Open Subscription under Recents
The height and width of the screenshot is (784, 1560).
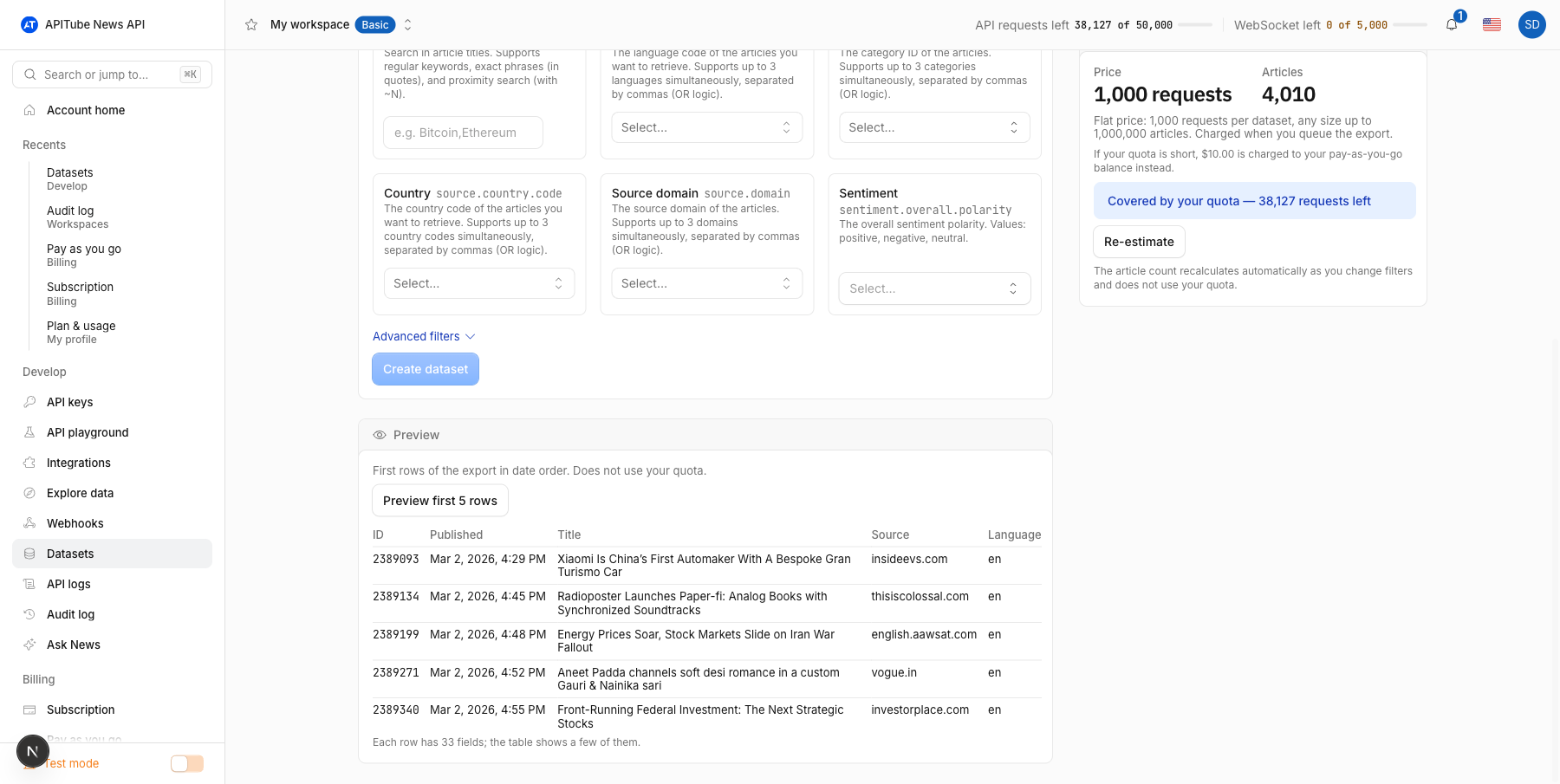[80, 294]
